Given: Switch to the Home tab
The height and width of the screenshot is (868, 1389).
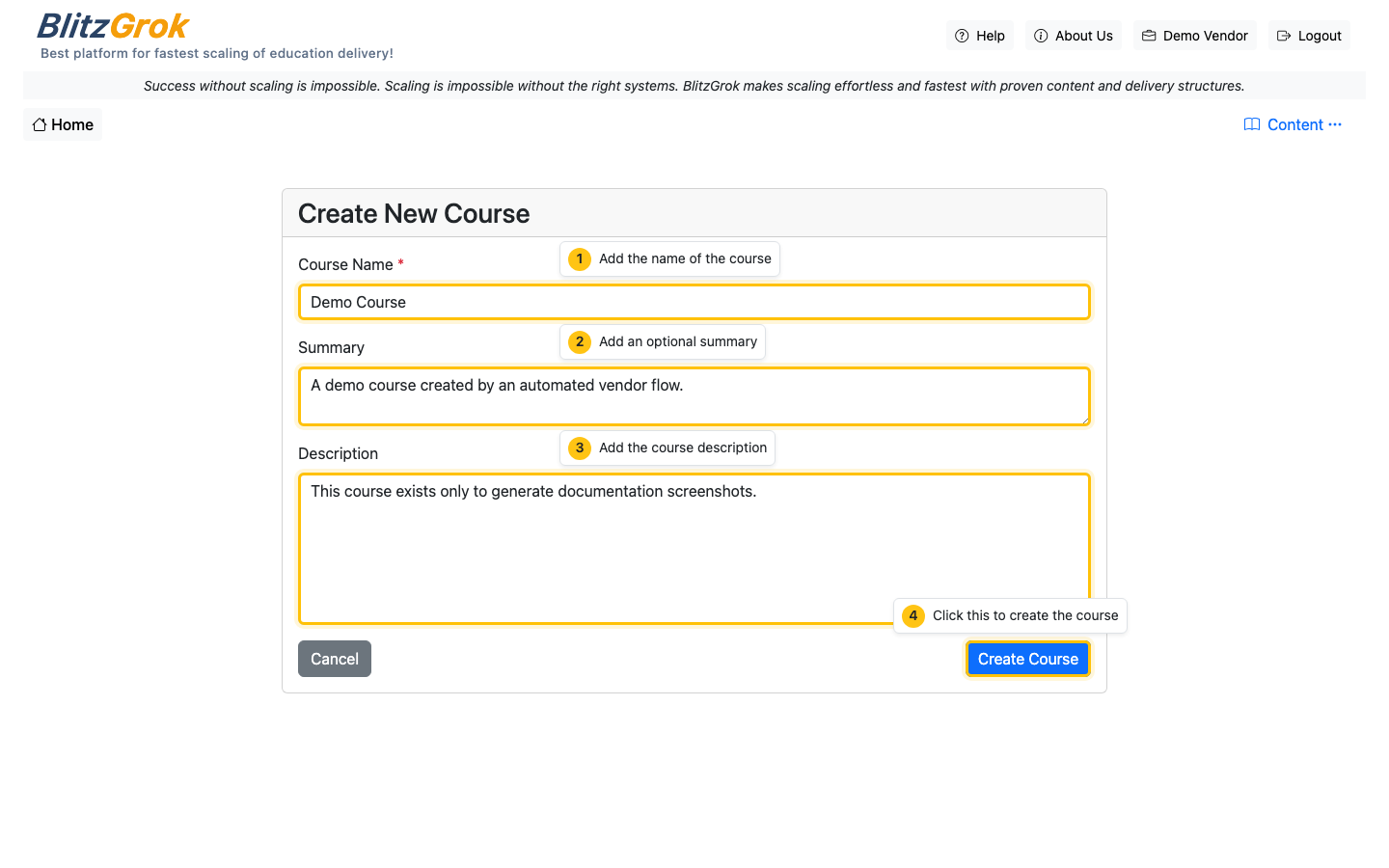Looking at the screenshot, I should [x=62, y=123].
